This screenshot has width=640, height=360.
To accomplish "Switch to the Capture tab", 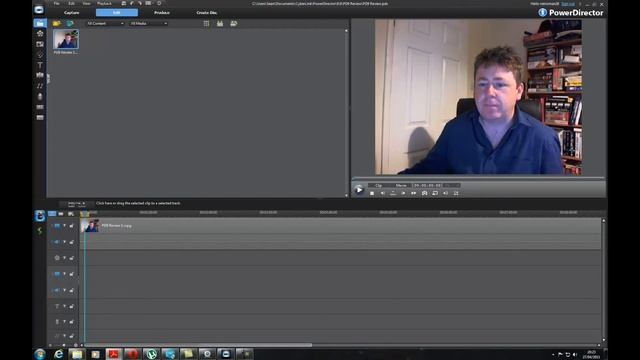I will point(72,13).
